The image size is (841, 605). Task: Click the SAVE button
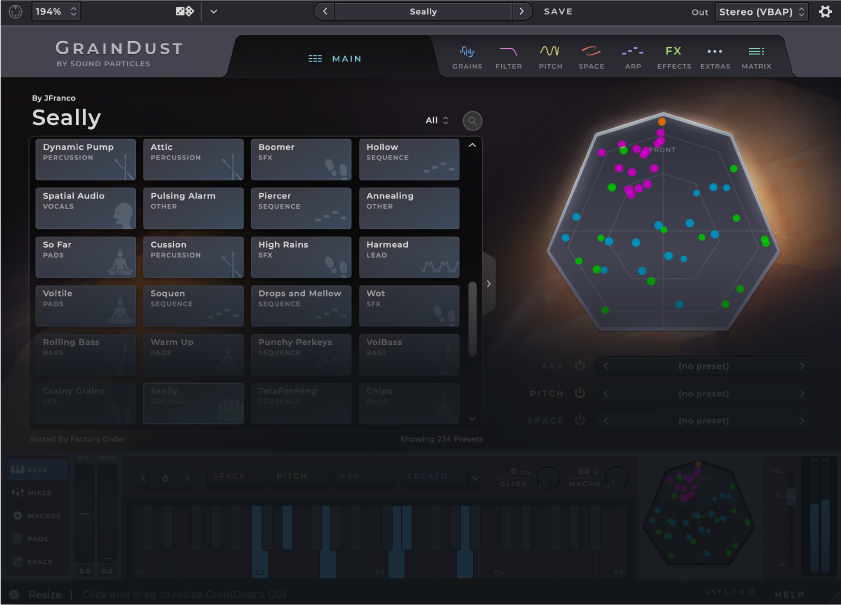point(558,12)
